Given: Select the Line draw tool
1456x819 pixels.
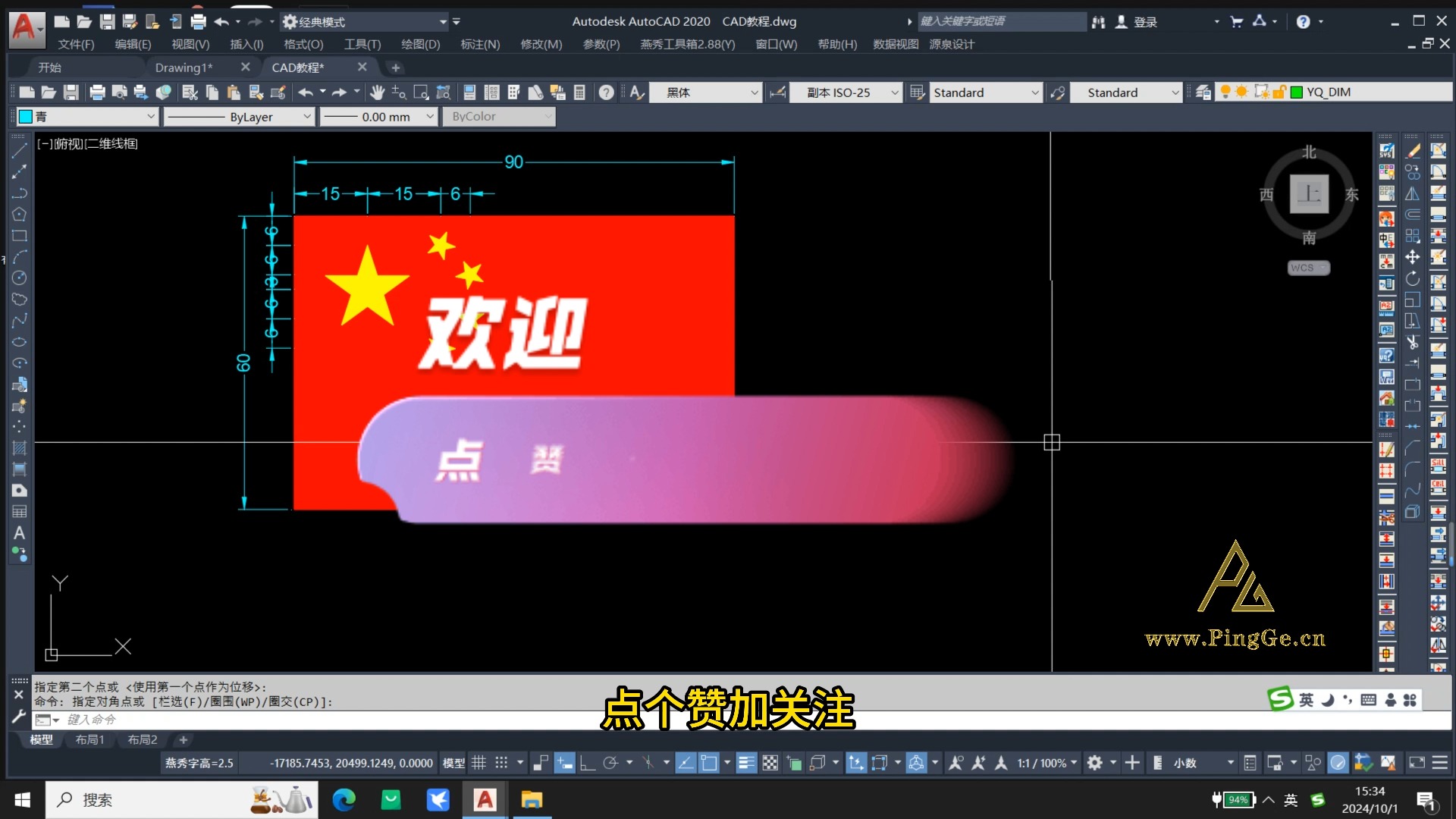Looking at the screenshot, I should pyautogui.click(x=19, y=151).
